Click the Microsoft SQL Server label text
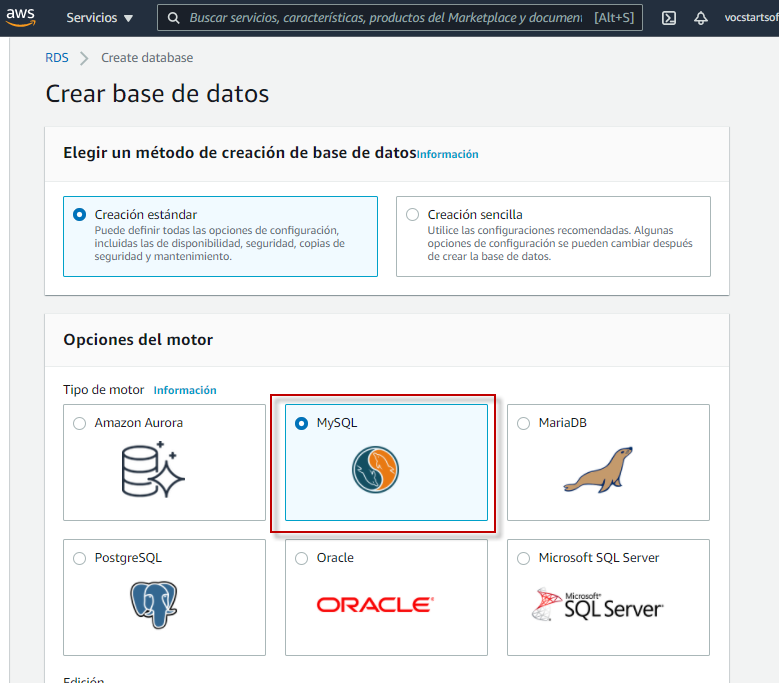The image size is (779, 683). point(599,558)
